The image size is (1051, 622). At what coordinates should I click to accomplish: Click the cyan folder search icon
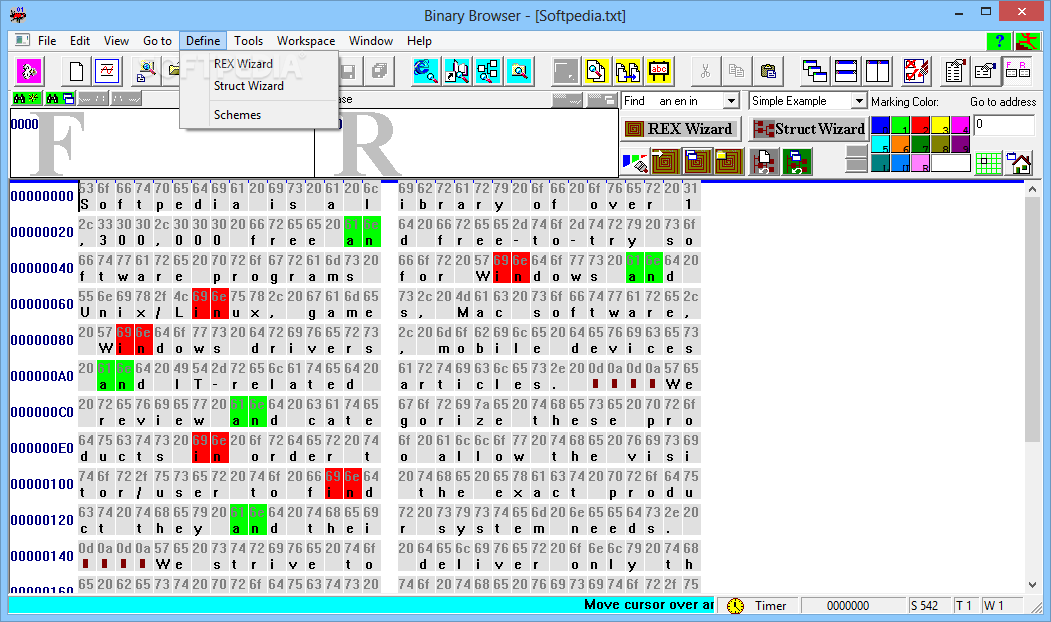click(x=519, y=70)
